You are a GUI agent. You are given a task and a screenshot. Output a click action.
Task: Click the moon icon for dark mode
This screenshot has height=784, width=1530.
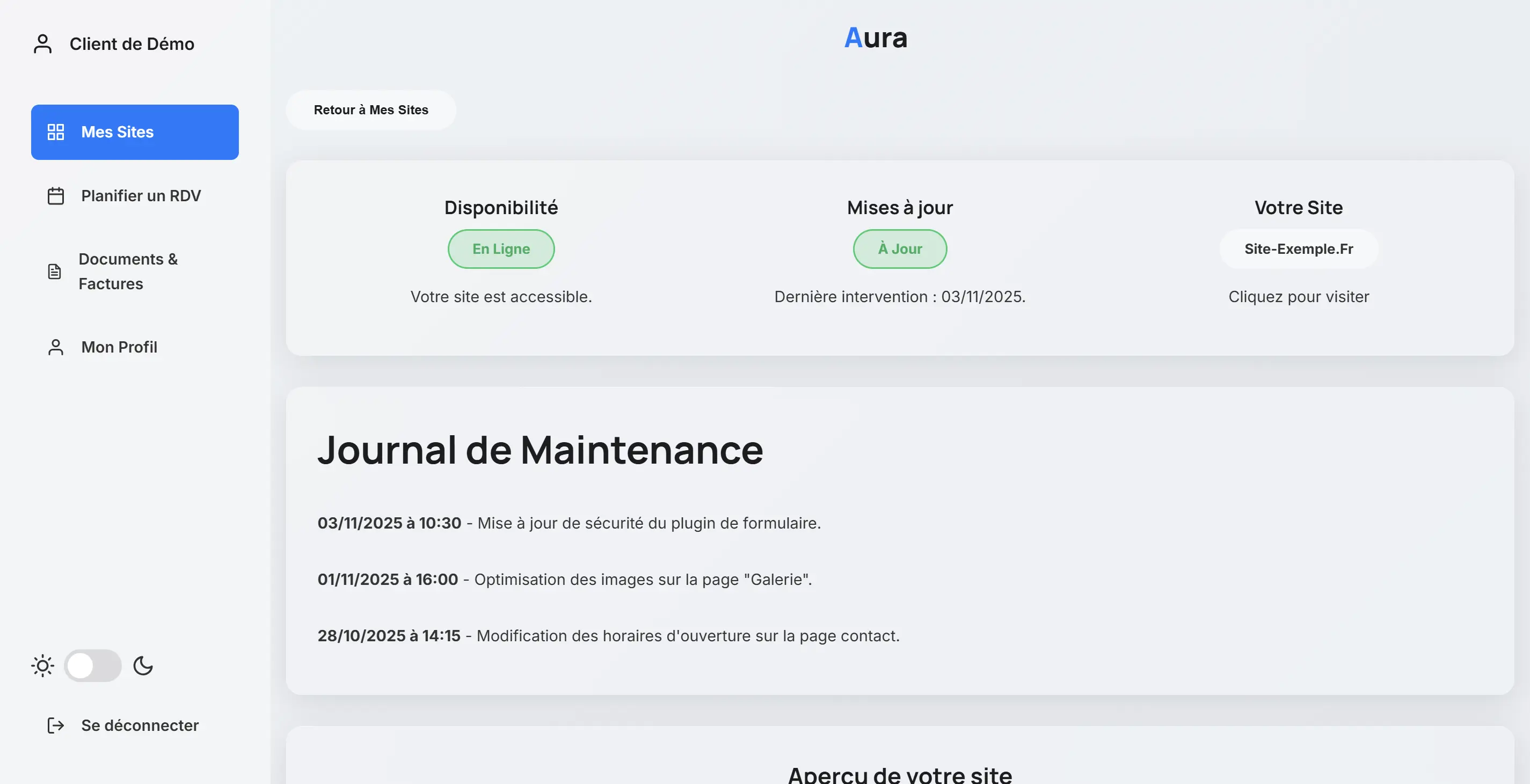pos(143,666)
